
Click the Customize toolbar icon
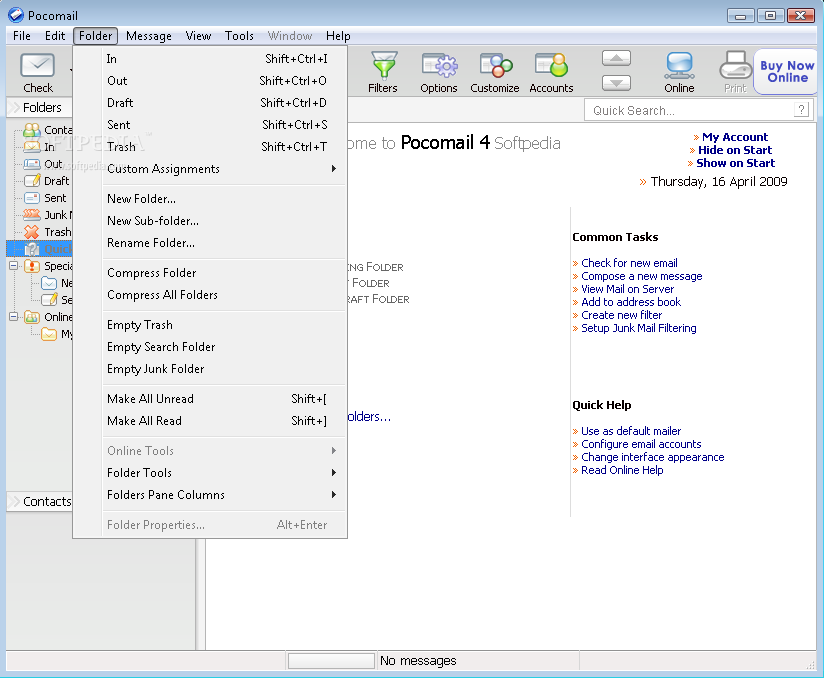pyautogui.click(x=496, y=65)
